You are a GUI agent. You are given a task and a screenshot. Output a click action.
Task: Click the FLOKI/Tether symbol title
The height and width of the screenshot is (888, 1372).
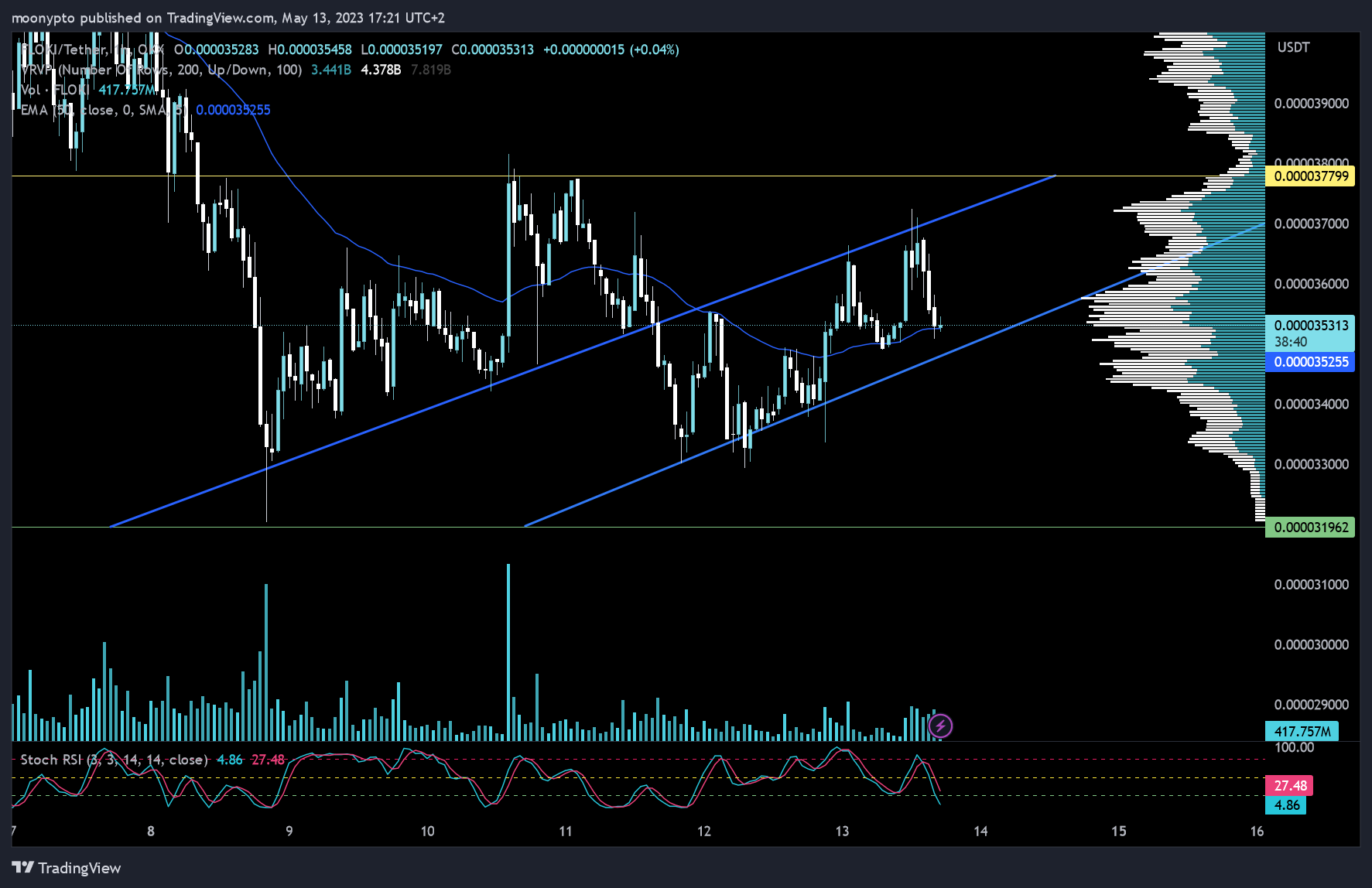[91, 50]
